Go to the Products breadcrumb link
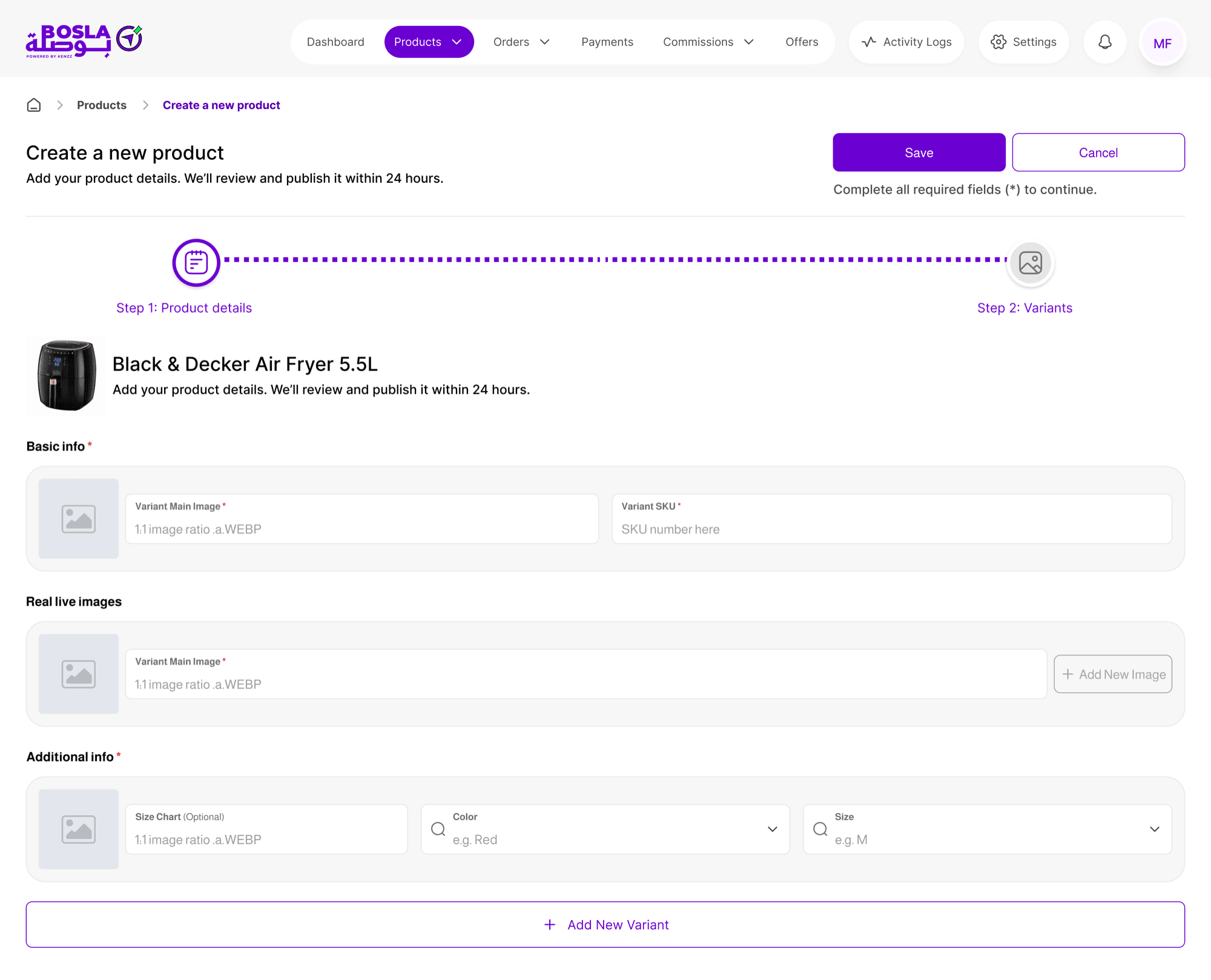1211x980 pixels. point(102,105)
